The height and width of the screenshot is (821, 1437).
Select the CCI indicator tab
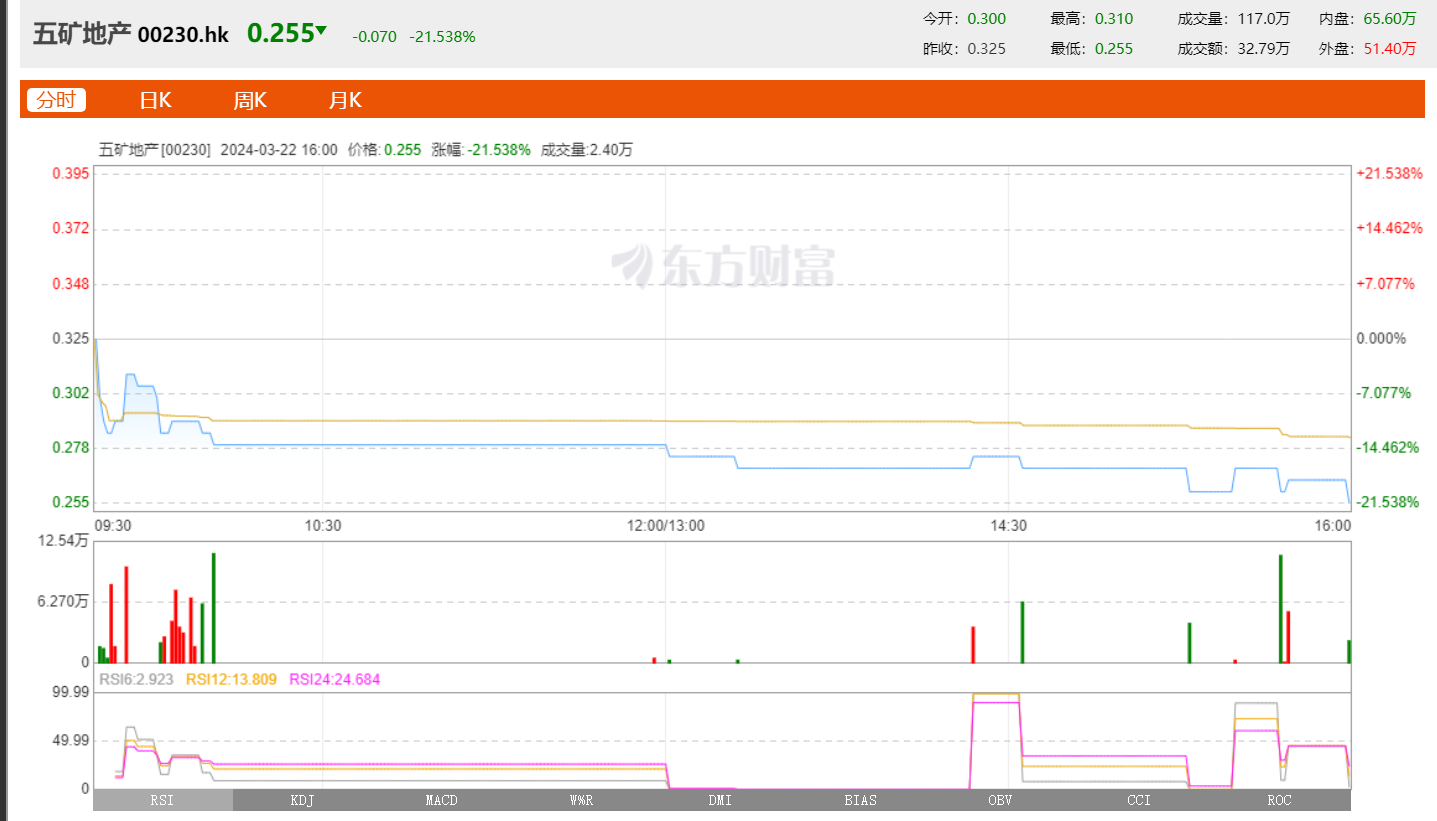(x=1139, y=800)
